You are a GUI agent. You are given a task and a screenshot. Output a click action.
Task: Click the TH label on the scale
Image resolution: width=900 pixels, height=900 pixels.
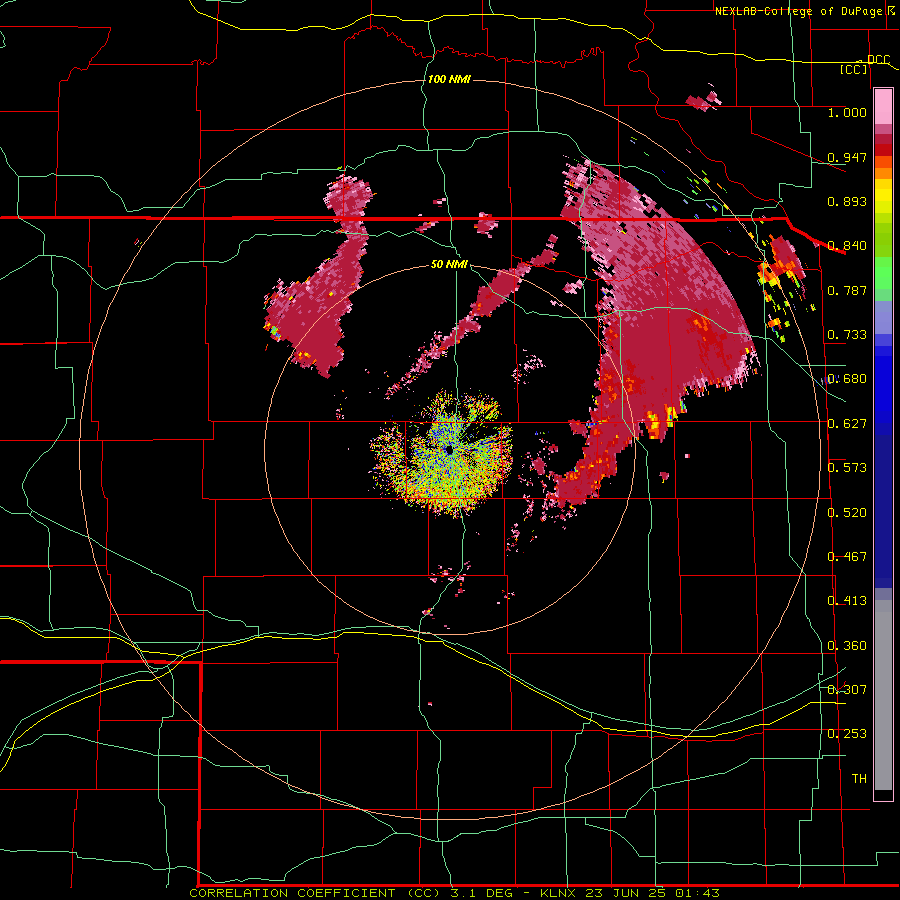[x=859, y=779]
